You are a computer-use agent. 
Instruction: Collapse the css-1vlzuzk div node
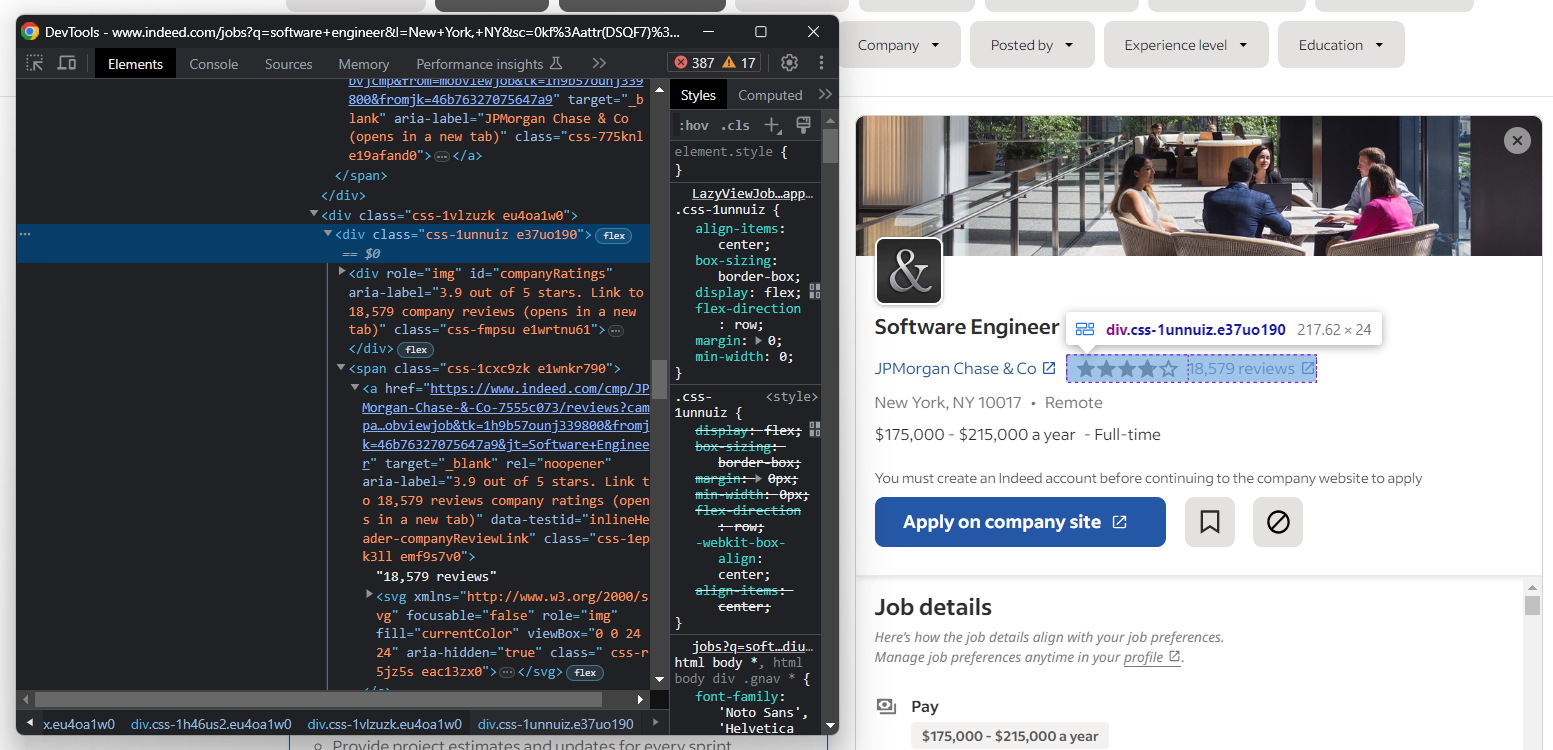click(314, 215)
